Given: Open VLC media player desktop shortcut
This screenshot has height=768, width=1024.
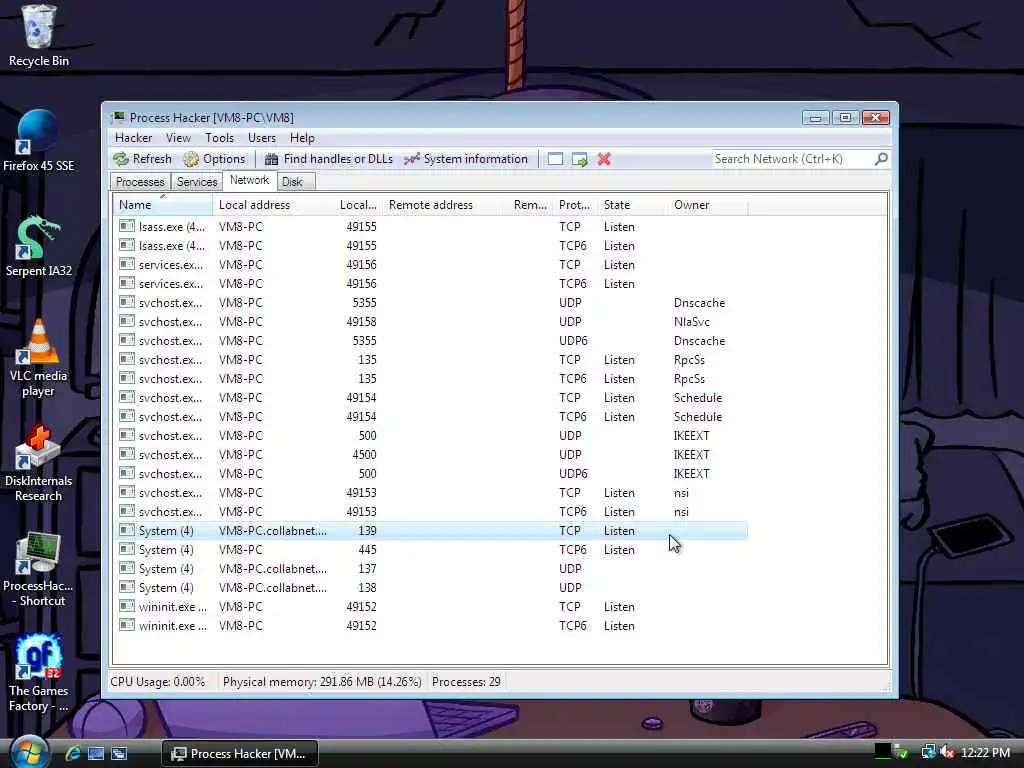Looking at the screenshot, I should tap(39, 359).
